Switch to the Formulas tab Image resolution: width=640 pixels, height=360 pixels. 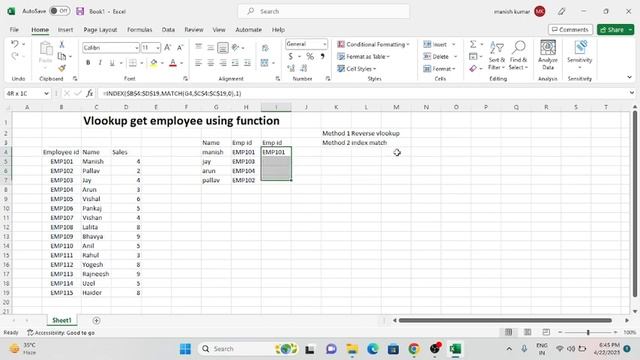139,30
